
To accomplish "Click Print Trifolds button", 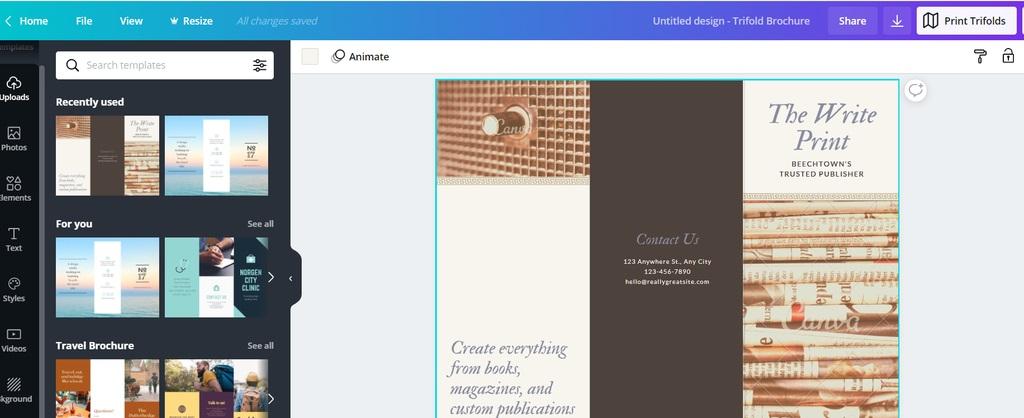I will coord(965,21).
